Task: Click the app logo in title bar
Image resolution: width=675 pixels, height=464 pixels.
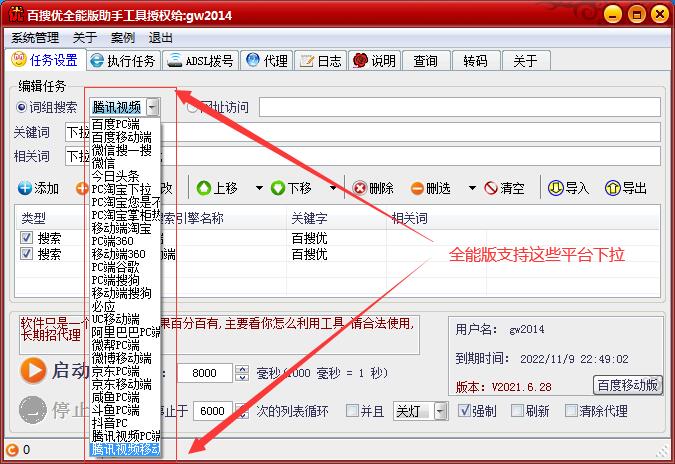Action: pyautogui.click(x=15, y=14)
